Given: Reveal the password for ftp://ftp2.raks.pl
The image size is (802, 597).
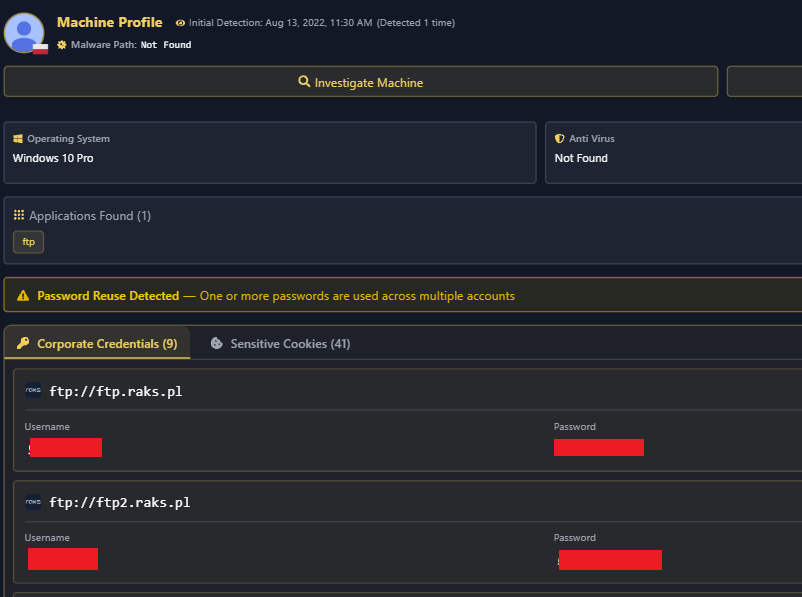Looking at the screenshot, I should (x=610, y=559).
